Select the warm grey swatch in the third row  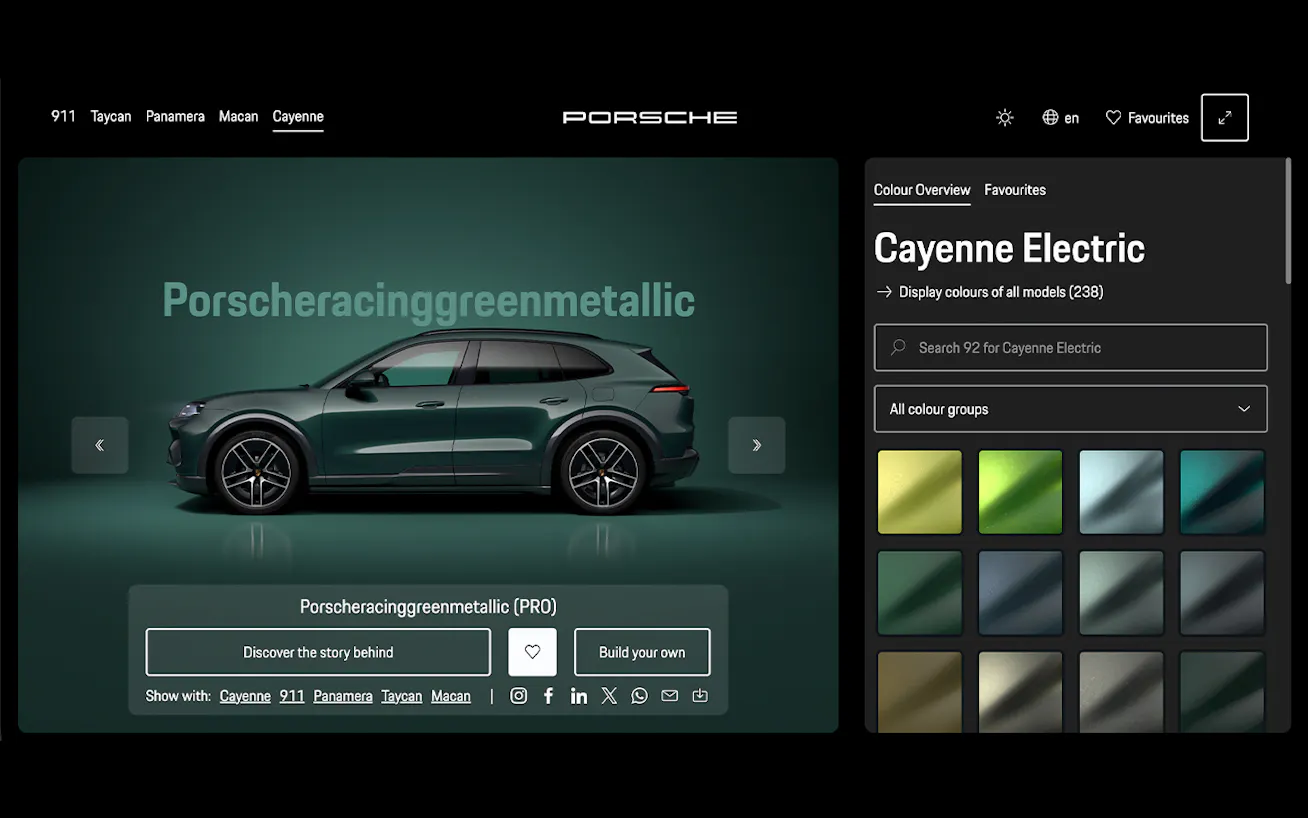(x=1121, y=691)
